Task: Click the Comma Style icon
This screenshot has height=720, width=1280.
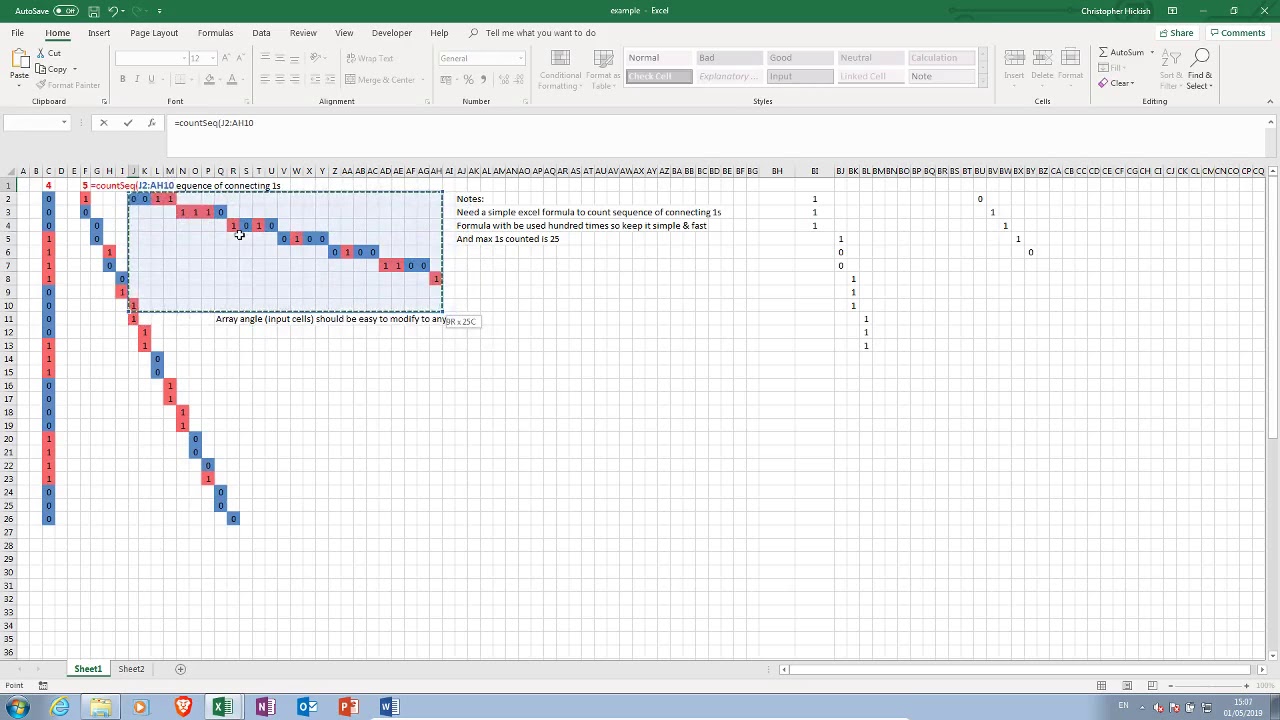Action: coord(483,79)
